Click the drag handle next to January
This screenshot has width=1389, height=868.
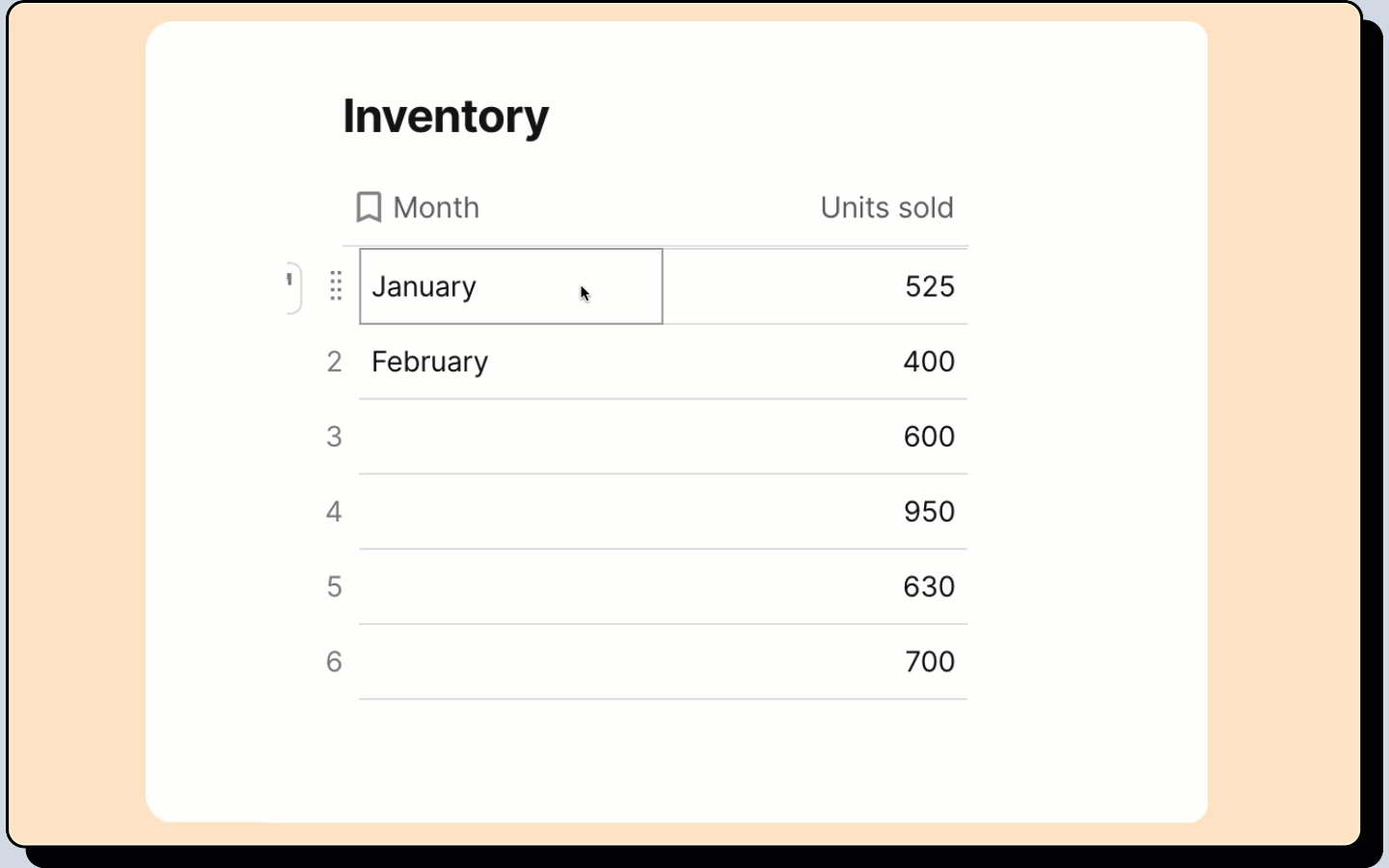tap(336, 286)
